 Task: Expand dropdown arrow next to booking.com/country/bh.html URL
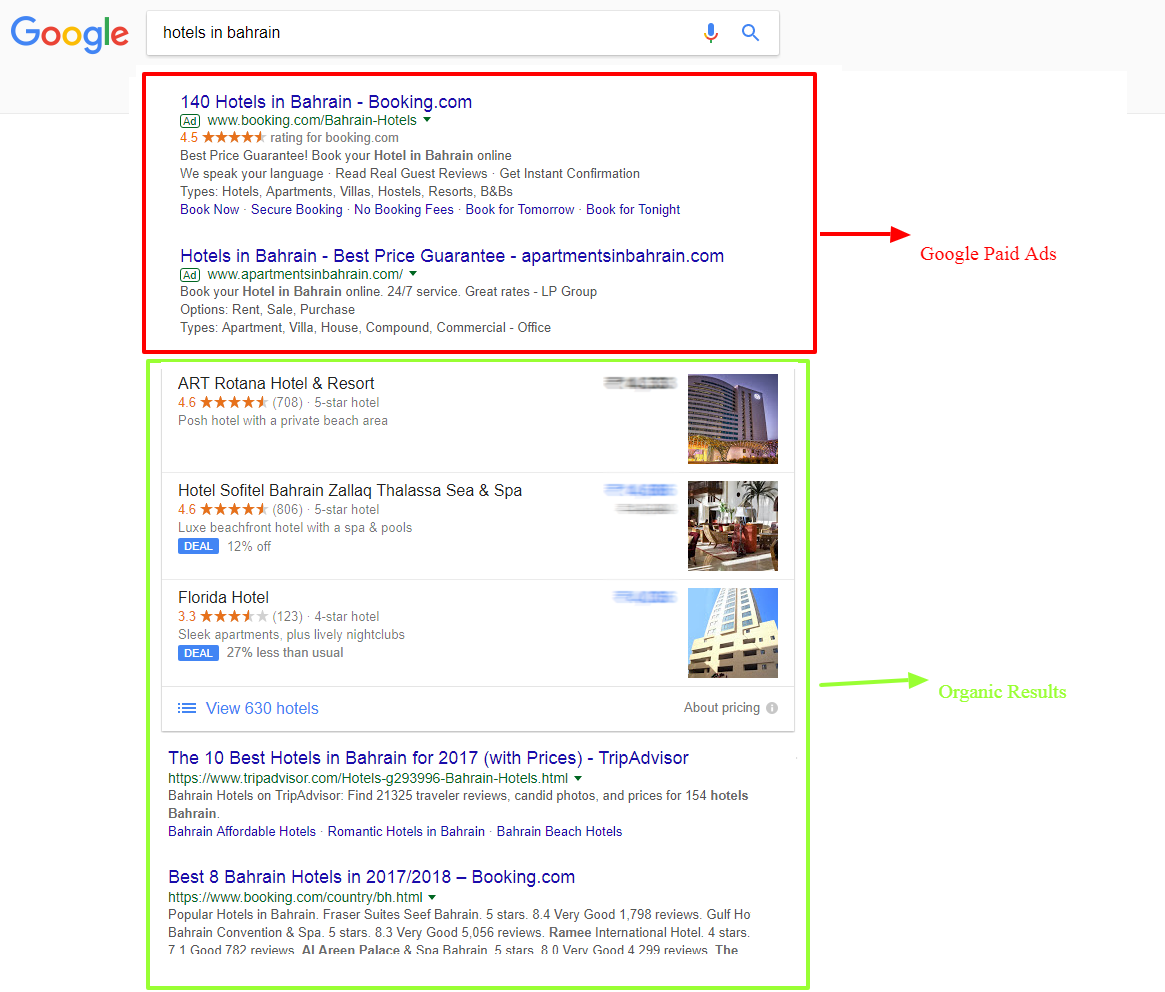[432, 897]
